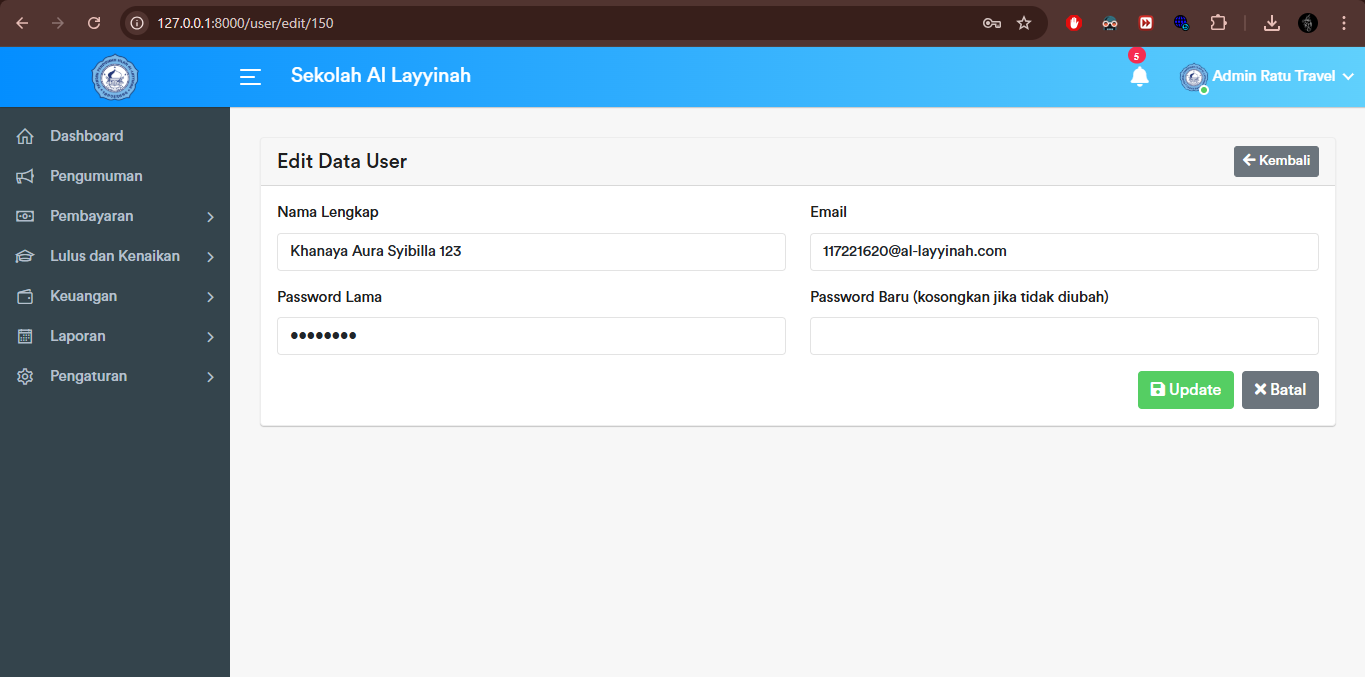Bookmark this page via the star icon
This screenshot has width=1365, height=677.
coord(1024,22)
